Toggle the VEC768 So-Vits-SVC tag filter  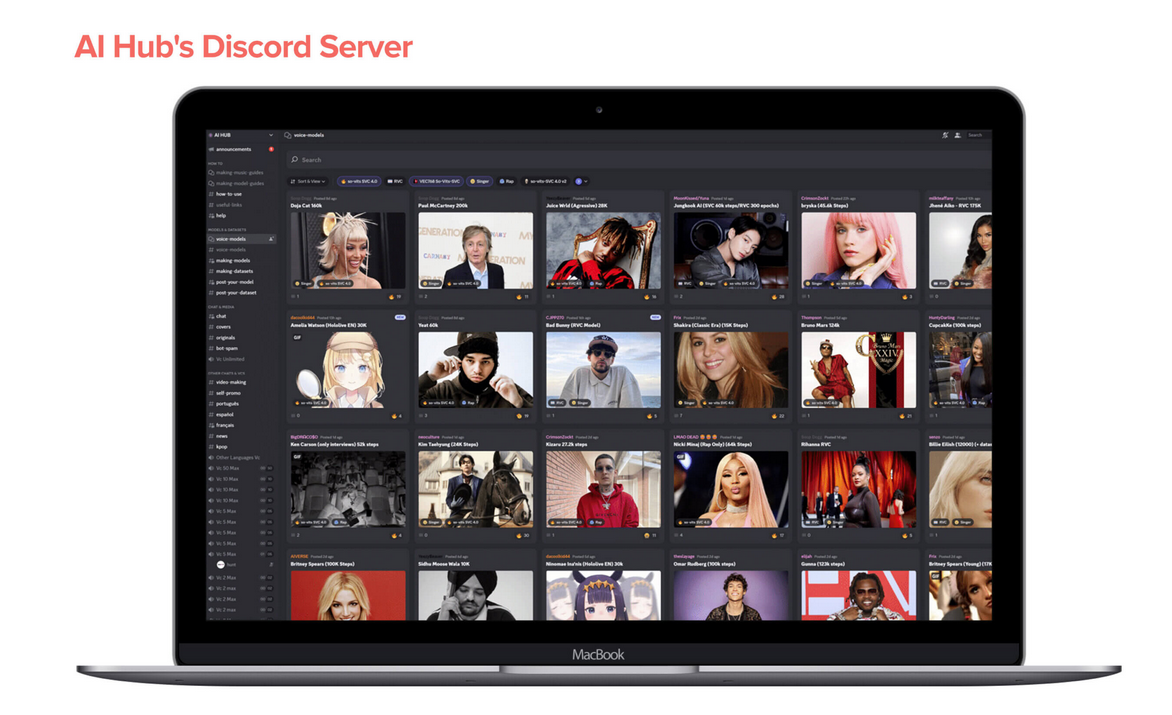(x=437, y=182)
